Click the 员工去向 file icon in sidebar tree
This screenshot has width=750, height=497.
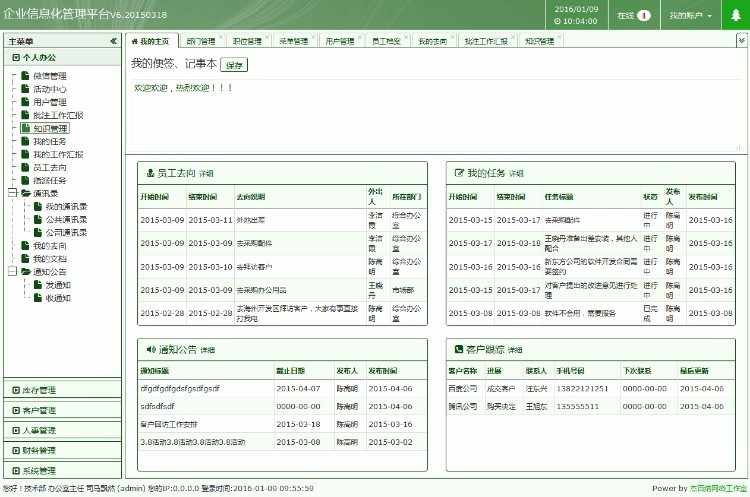[x=25, y=167]
